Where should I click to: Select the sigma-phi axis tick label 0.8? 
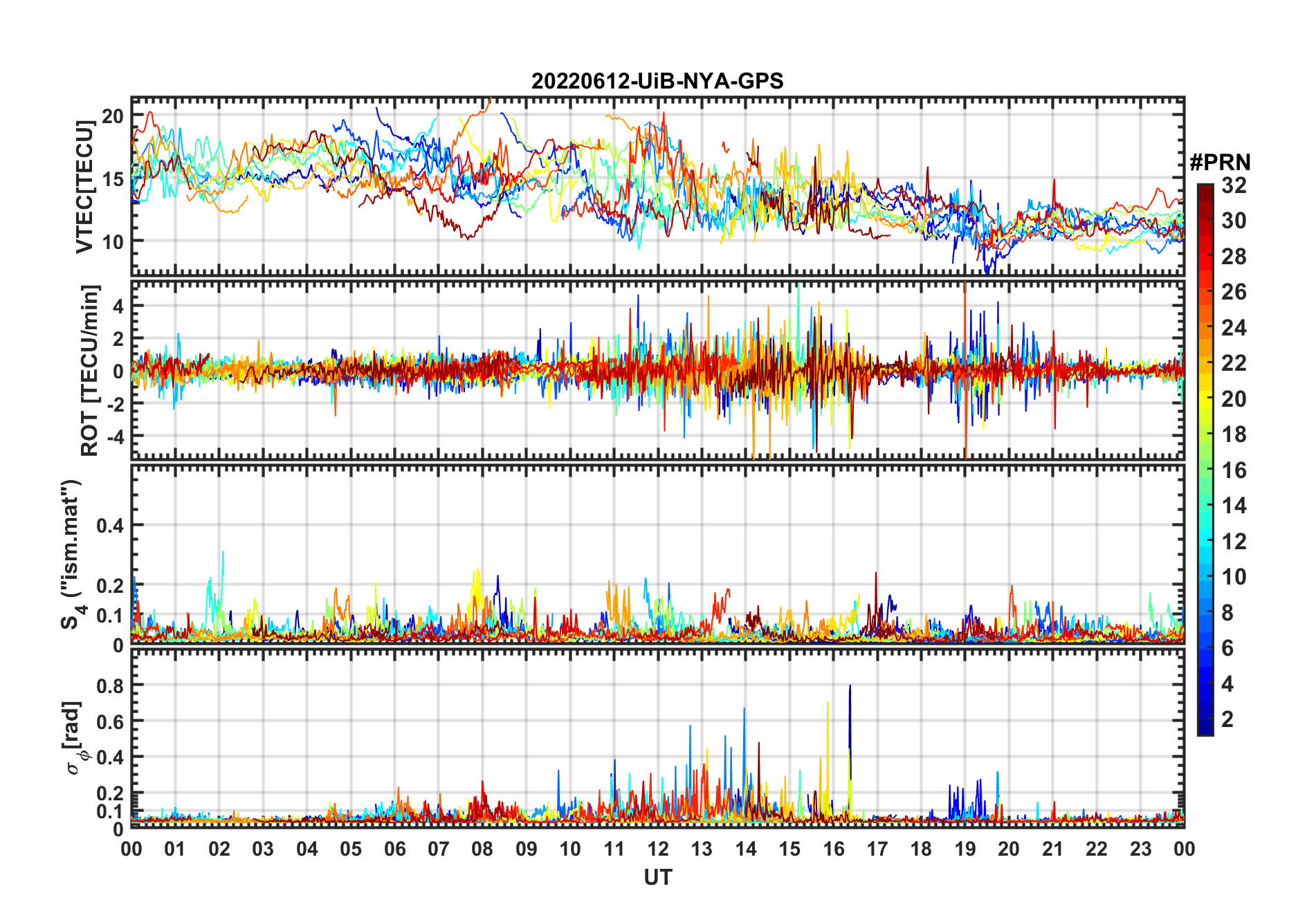(x=111, y=686)
